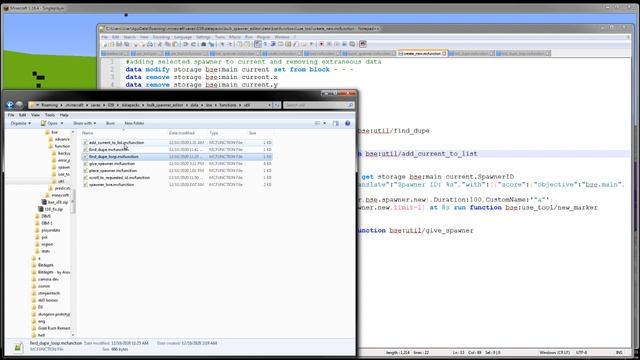Open the Notepad++ Search menu
Image resolution: width=640 pixels, height=360 pixels.
129,37
